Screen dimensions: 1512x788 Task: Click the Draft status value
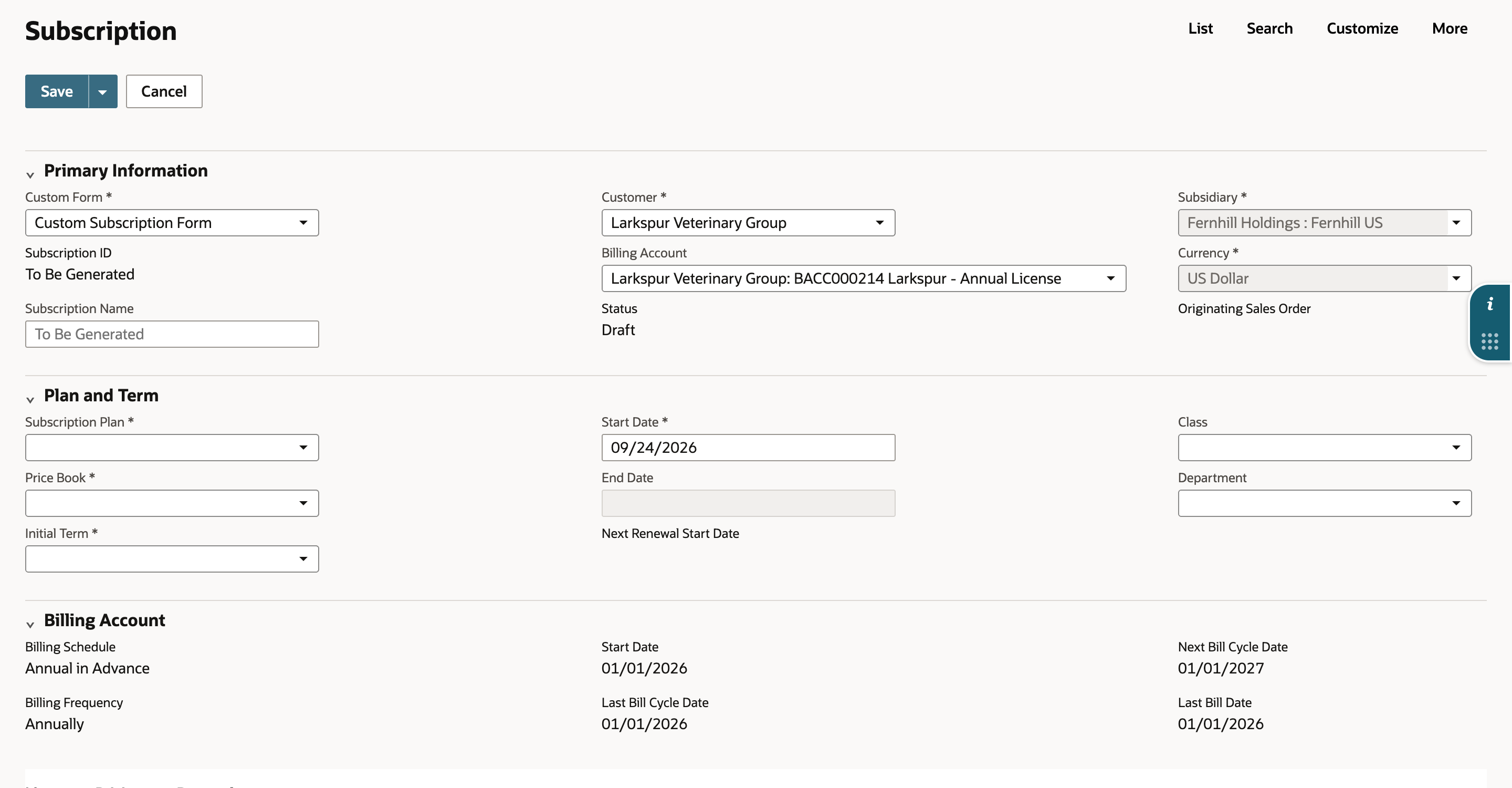(618, 330)
